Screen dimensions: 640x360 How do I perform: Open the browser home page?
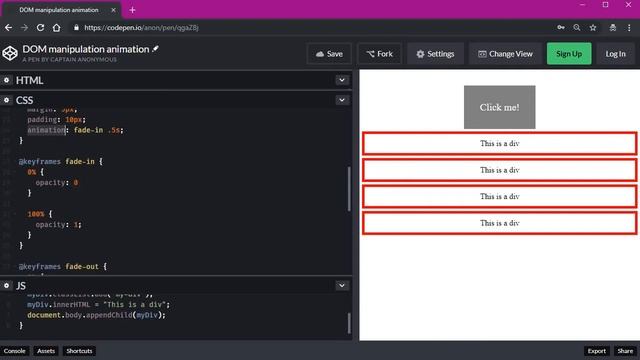56,28
